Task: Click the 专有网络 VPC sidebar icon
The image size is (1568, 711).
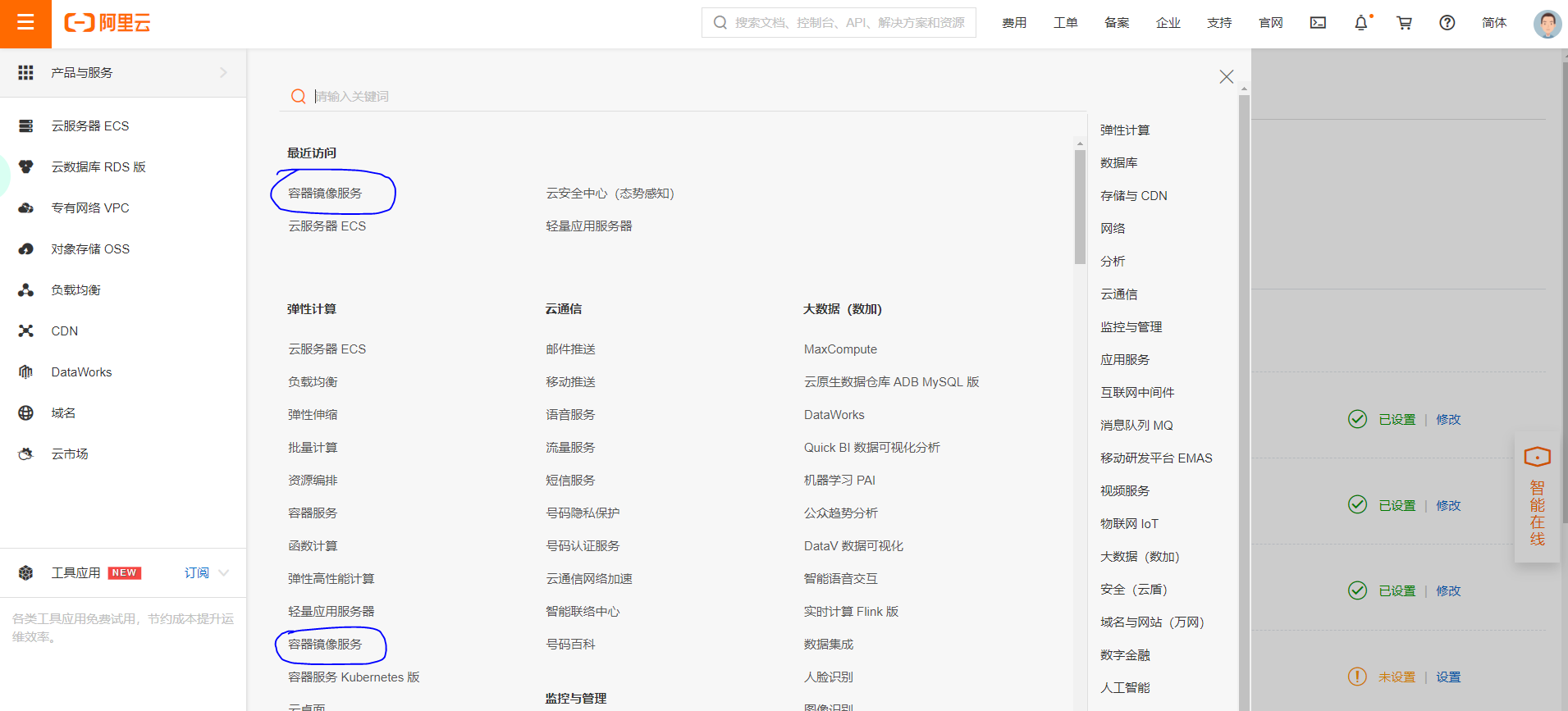Action: (x=26, y=208)
